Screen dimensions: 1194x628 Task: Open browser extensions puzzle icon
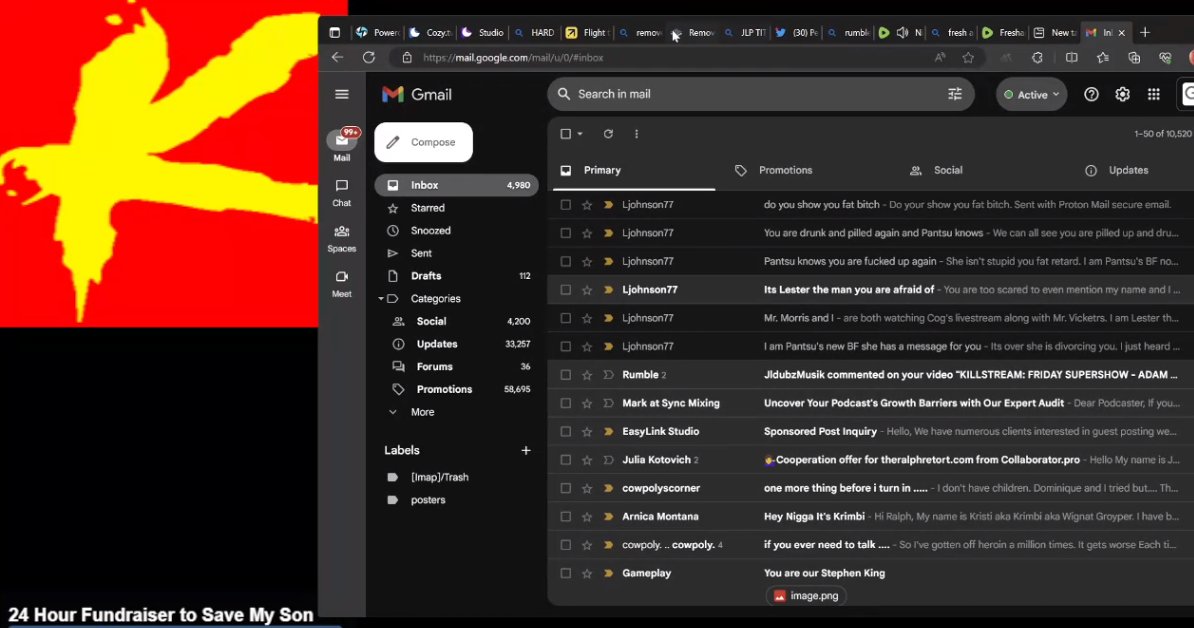(x=1037, y=57)
